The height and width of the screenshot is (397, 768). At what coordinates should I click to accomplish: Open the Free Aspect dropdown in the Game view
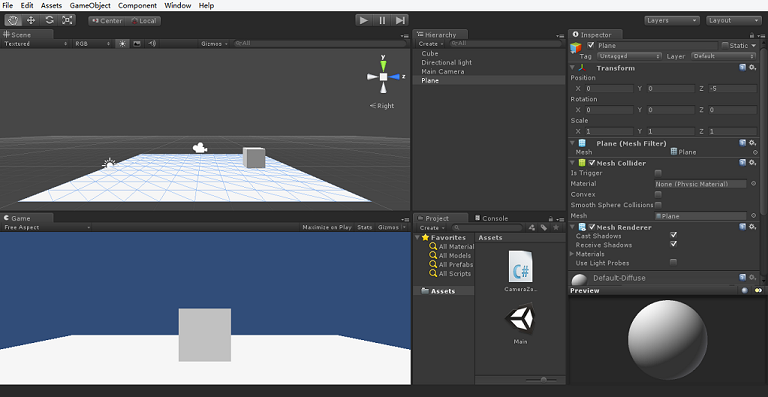click(x=47, y=227)
